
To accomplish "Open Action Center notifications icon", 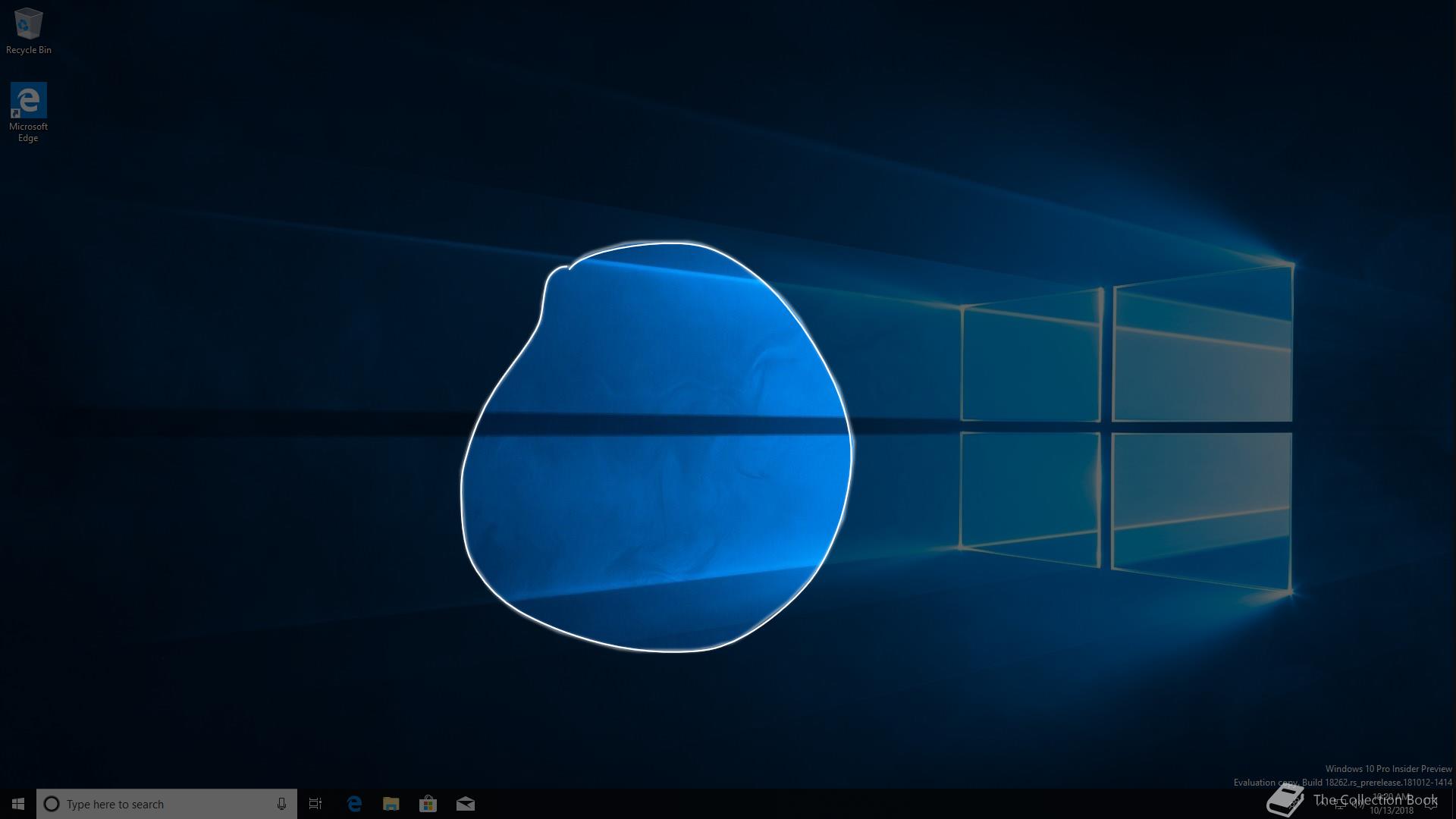I will pos(1431,804).
